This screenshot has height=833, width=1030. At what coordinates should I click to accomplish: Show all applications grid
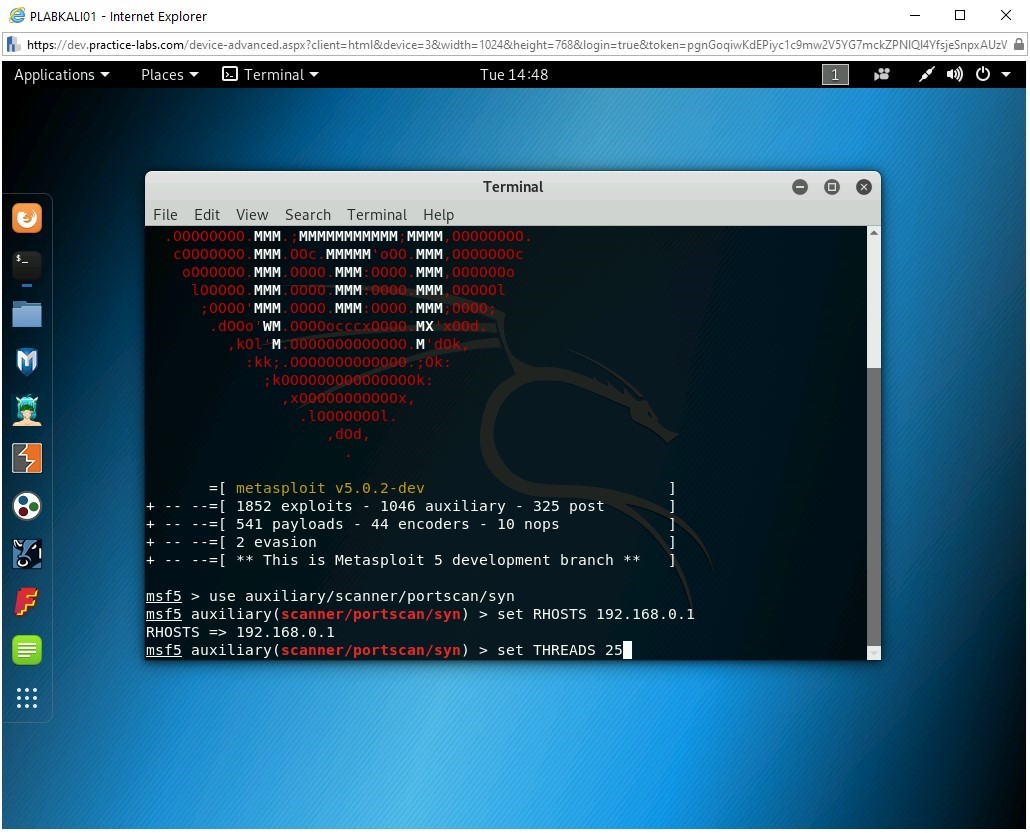click(27, 698)
